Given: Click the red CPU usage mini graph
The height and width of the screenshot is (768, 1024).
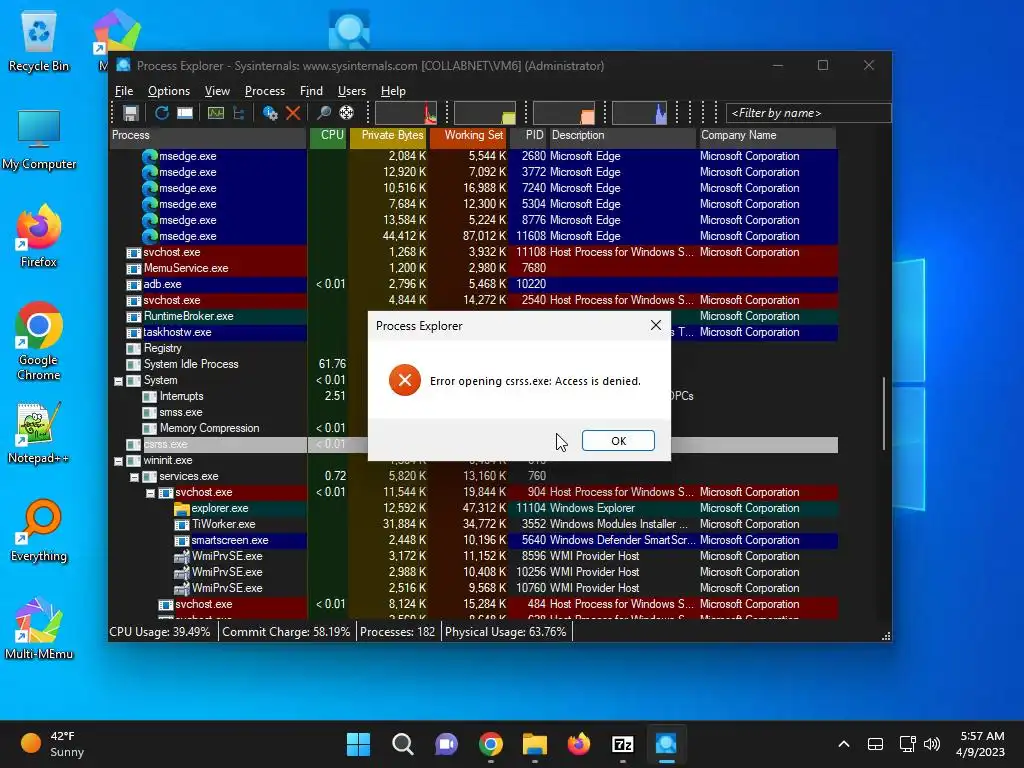Looking at the screenshot, I should 406,113.
